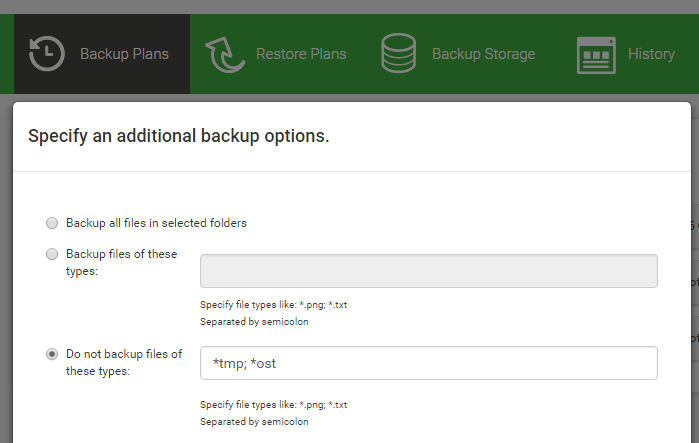Choose the 'Backup files of these types' radio

tap(52, 255)
